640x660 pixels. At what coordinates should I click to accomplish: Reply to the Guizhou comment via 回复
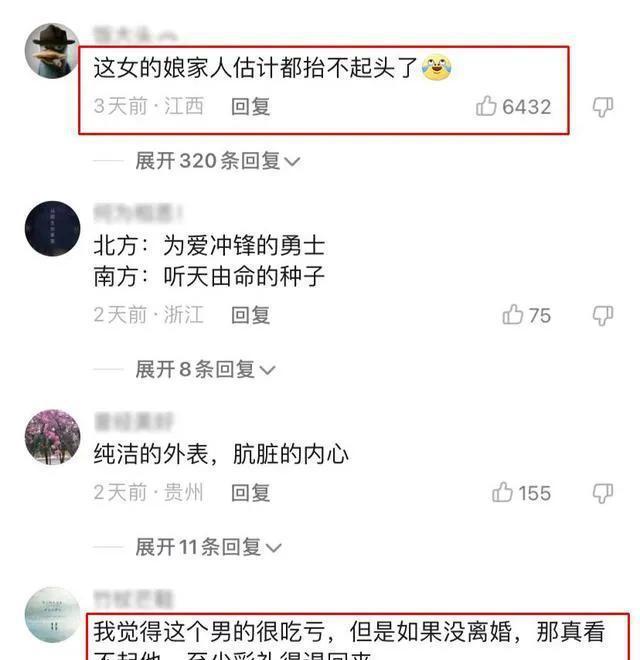coord(251,492)
